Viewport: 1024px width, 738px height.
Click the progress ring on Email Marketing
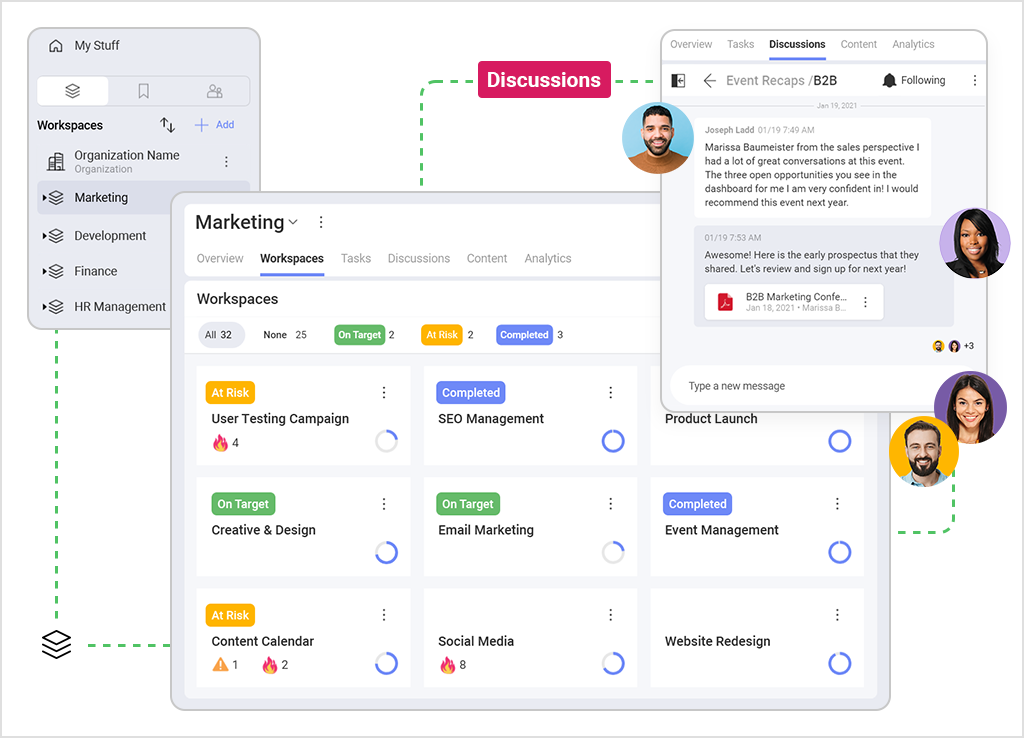pyautogui.click(x=613, y=552)
